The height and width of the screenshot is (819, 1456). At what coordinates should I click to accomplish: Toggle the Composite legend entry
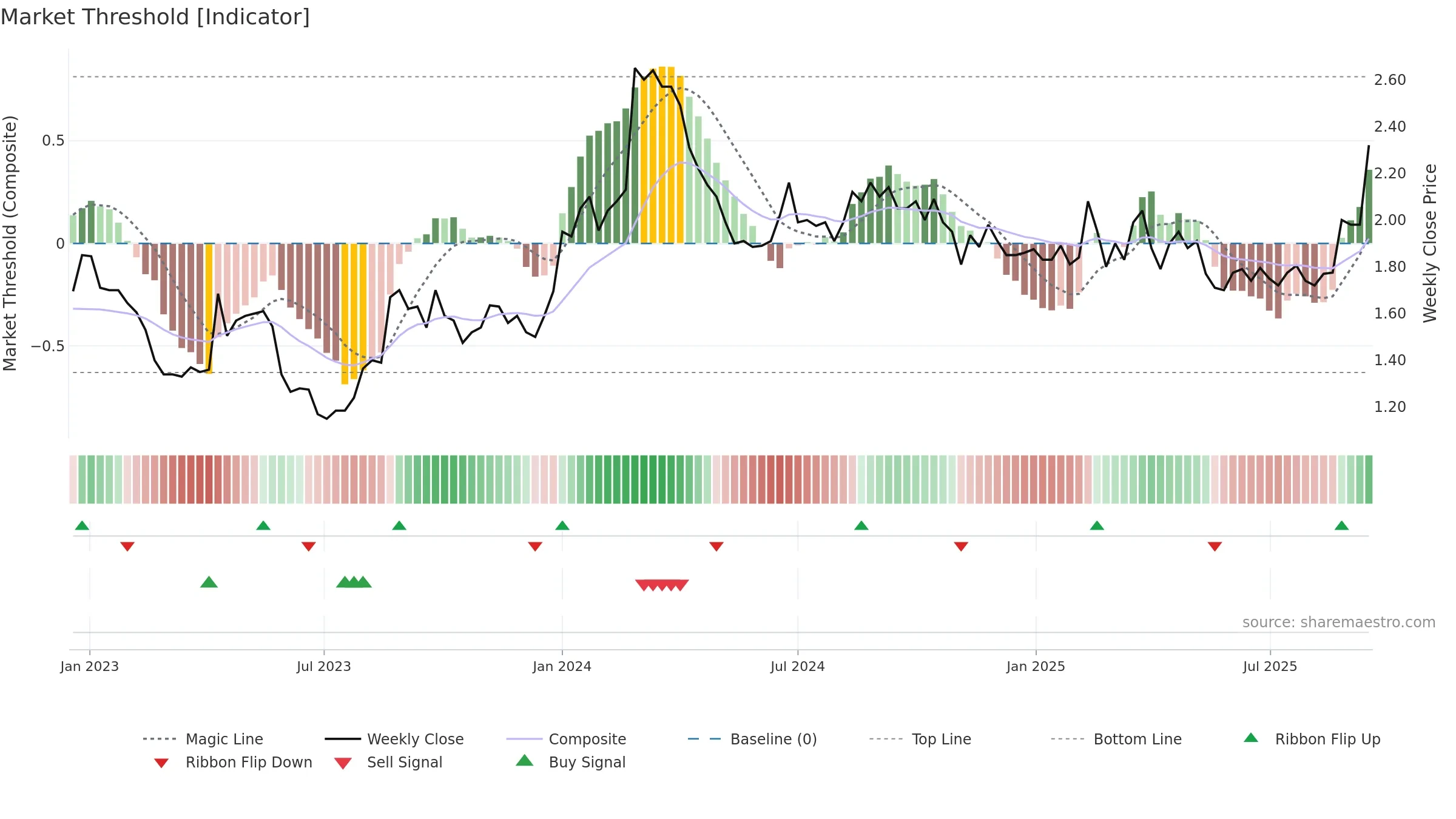[x=567, y=739]
